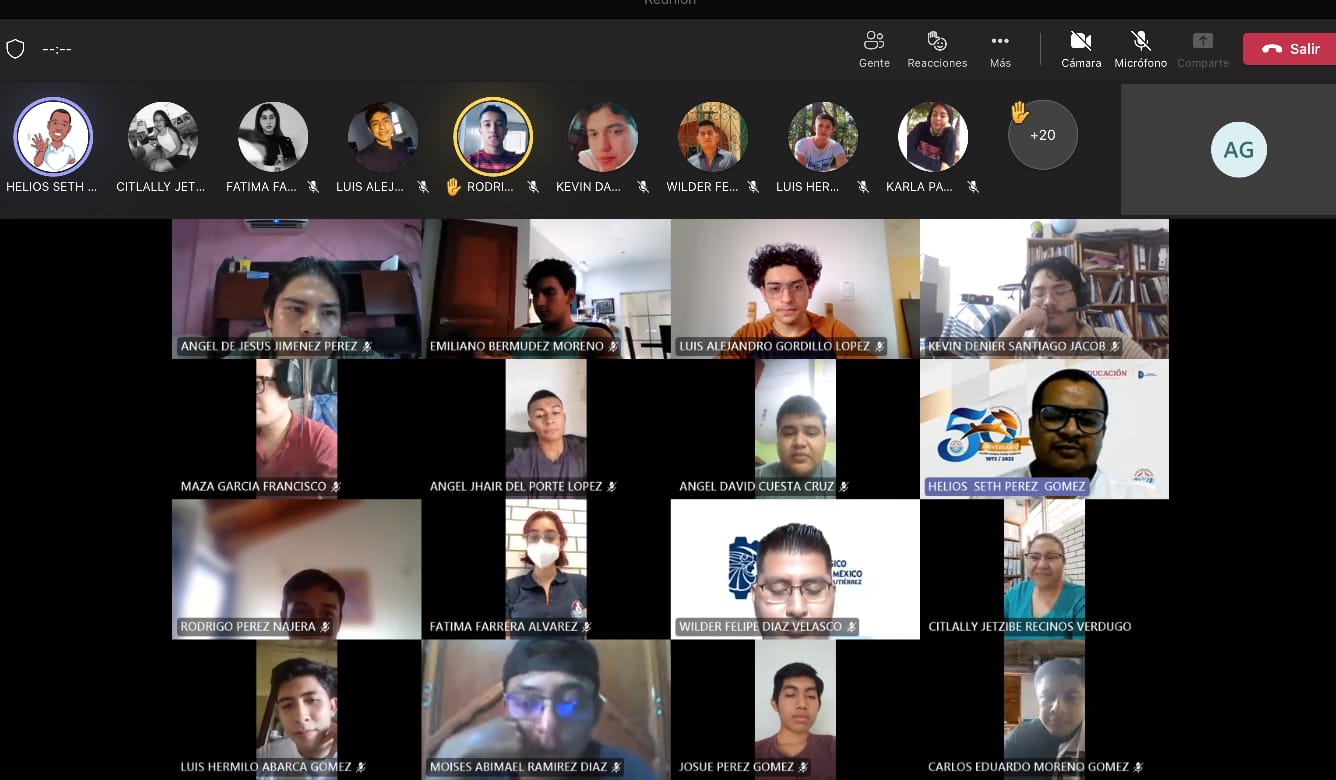The height and width of the screenshot is (780, 1336).
Task: Click the AG self-view avatar tile
Action: 1238,150
